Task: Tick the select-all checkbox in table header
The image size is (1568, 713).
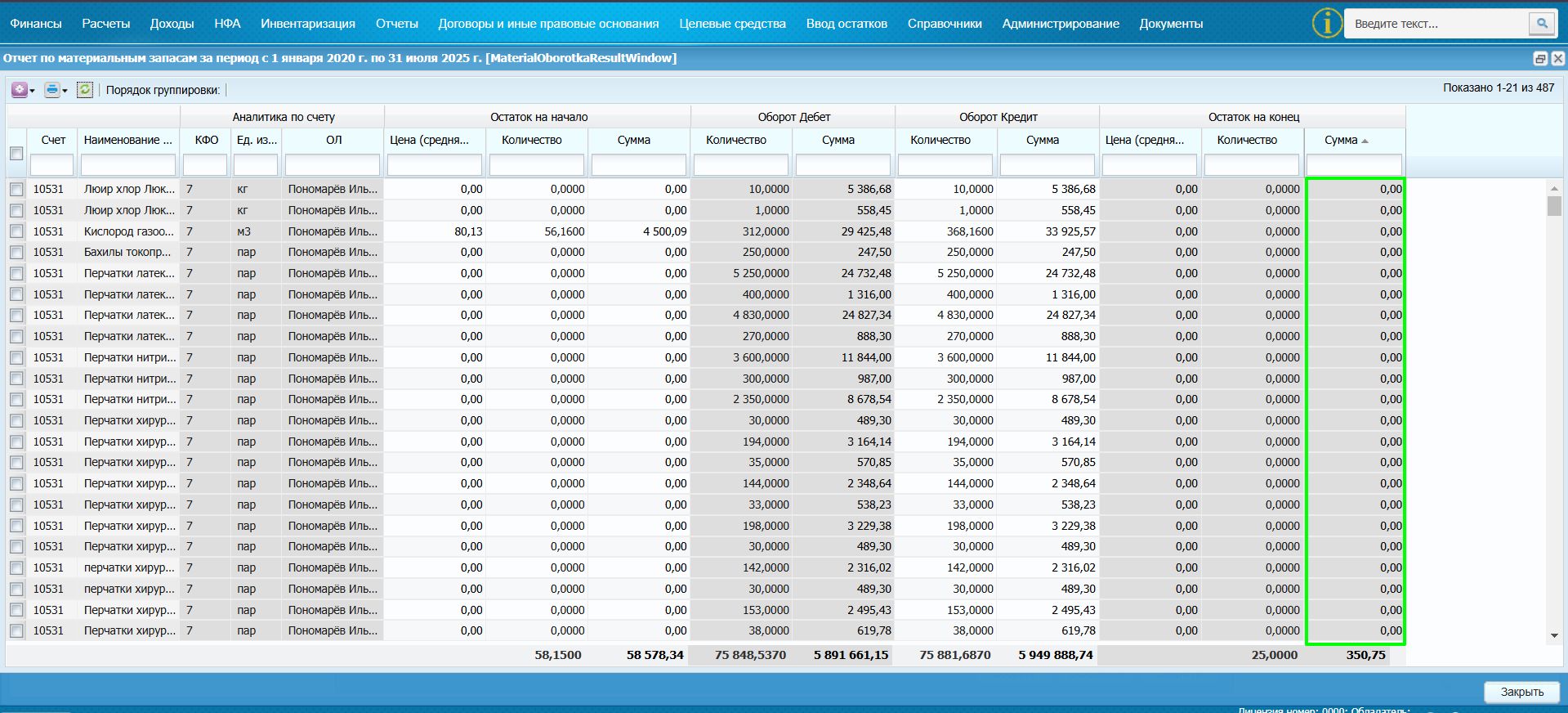Action: tap(16, 154)
